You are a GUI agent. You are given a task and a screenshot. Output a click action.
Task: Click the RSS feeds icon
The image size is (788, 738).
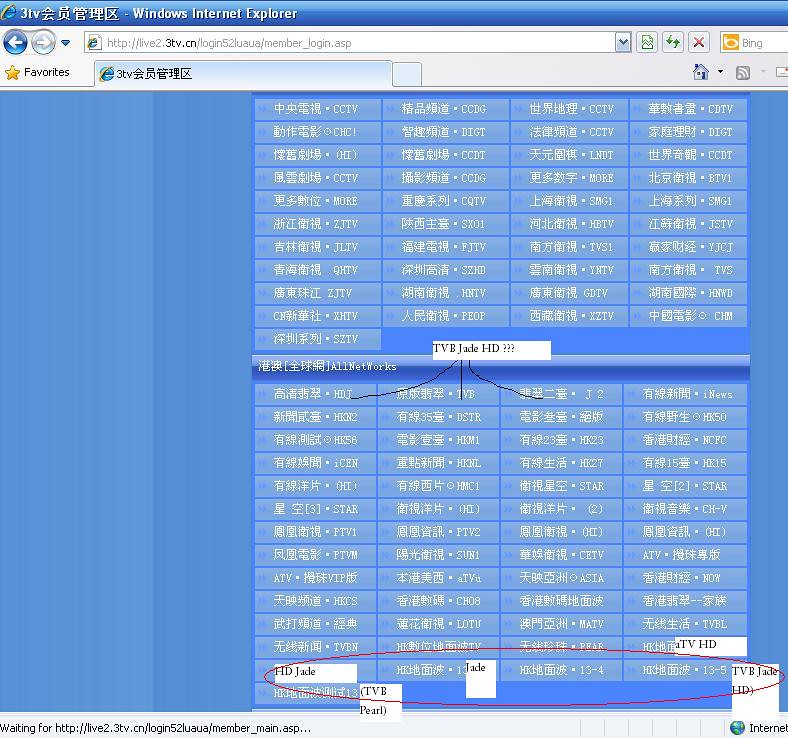point(743,73)
